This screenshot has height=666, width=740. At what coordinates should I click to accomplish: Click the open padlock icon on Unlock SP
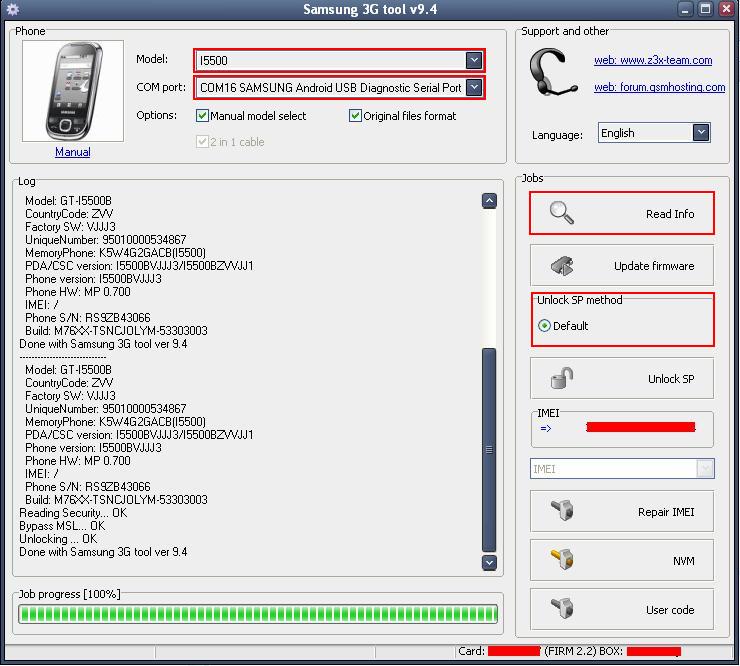[x=562, y=378]
